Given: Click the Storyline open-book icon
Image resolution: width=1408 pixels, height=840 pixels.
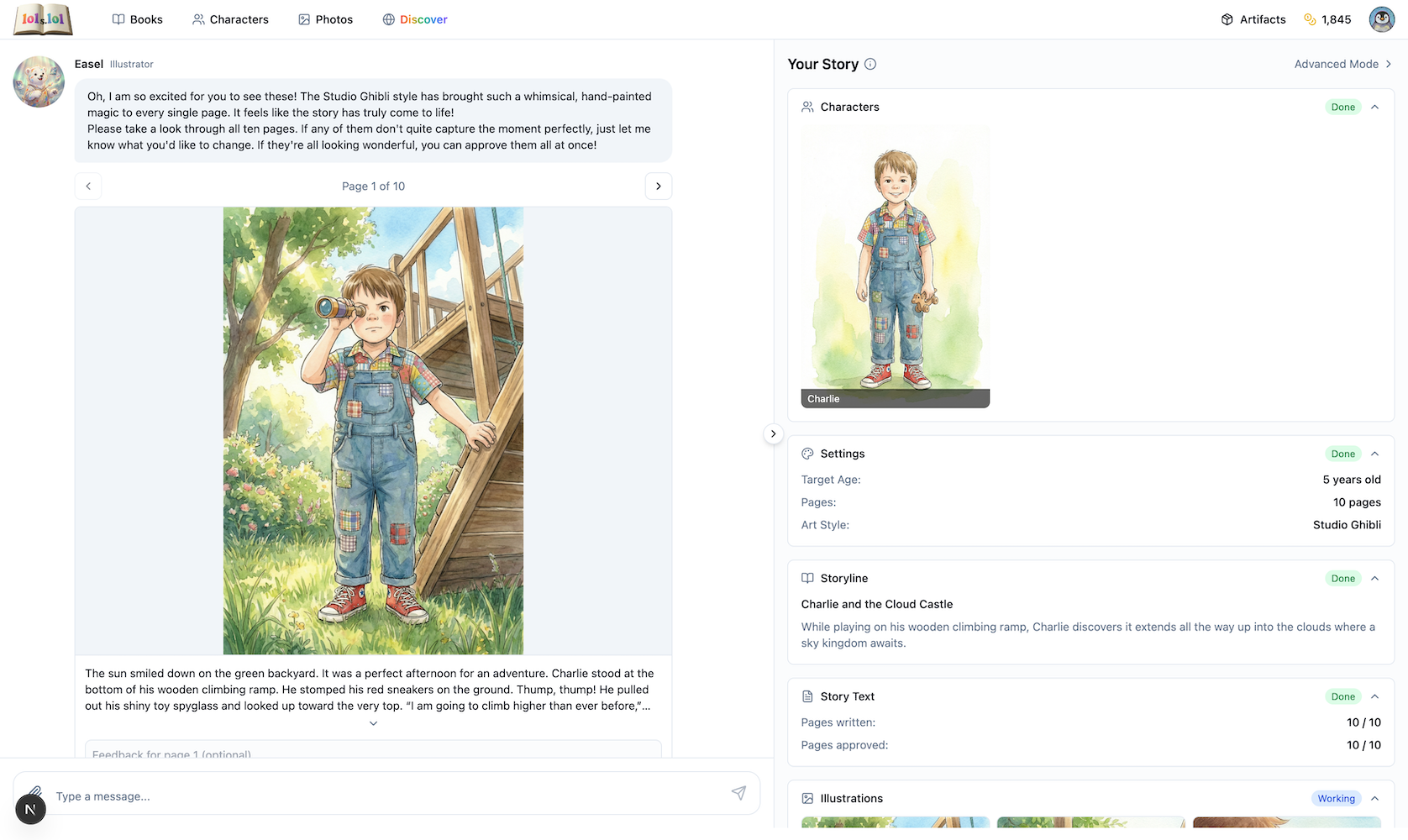Looking at the screenshot, I should (807, 578).
